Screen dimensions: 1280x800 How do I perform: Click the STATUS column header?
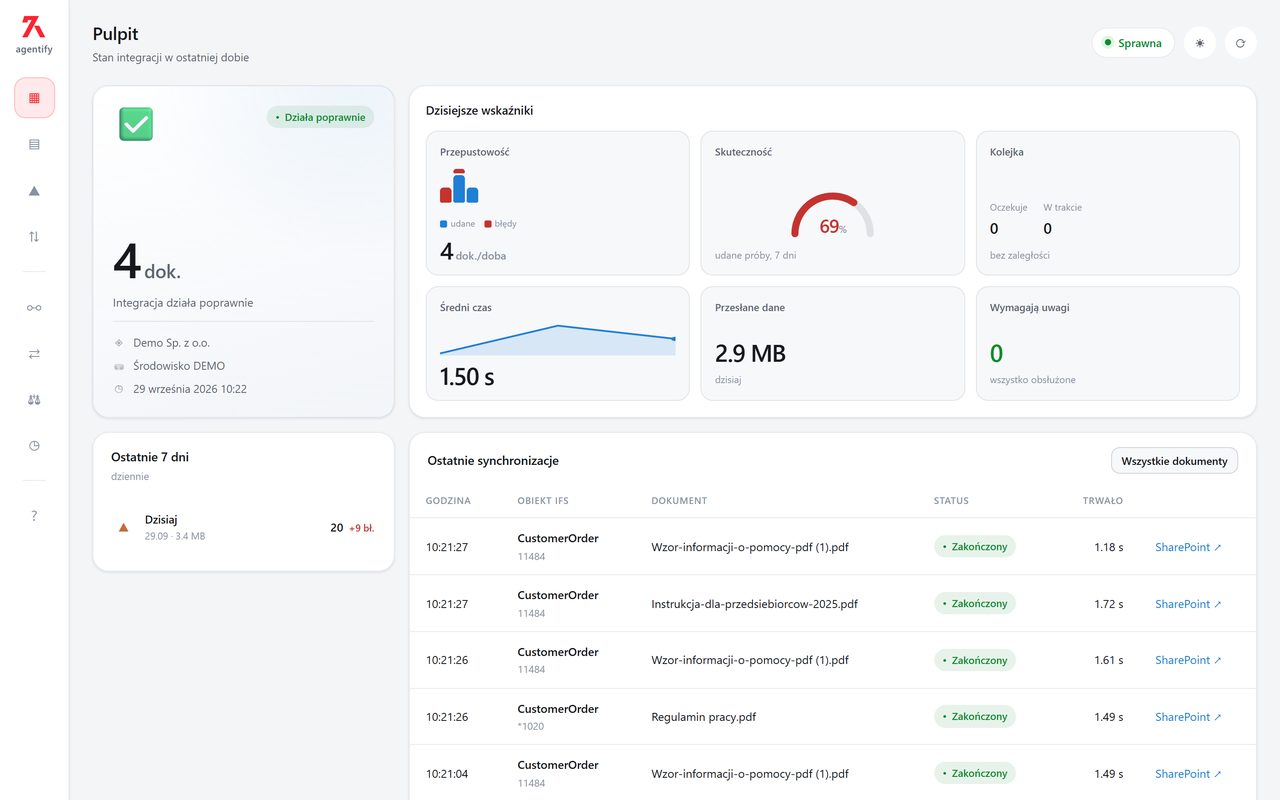coord(951,501)
